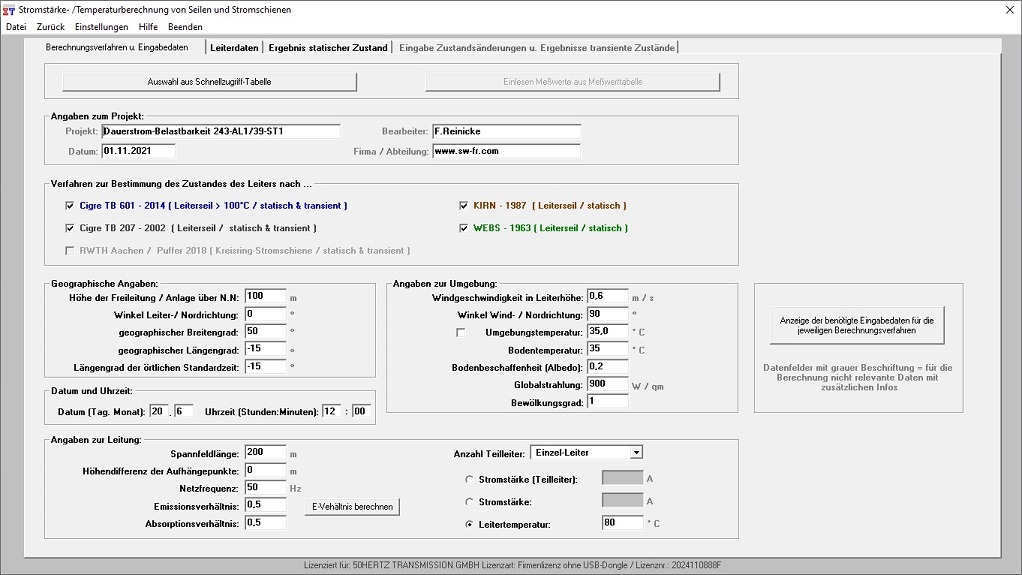This screenshot has width=1022, height=575.
Task: Toggle the KIRN - 1987 checkbox
Action: 464,206
